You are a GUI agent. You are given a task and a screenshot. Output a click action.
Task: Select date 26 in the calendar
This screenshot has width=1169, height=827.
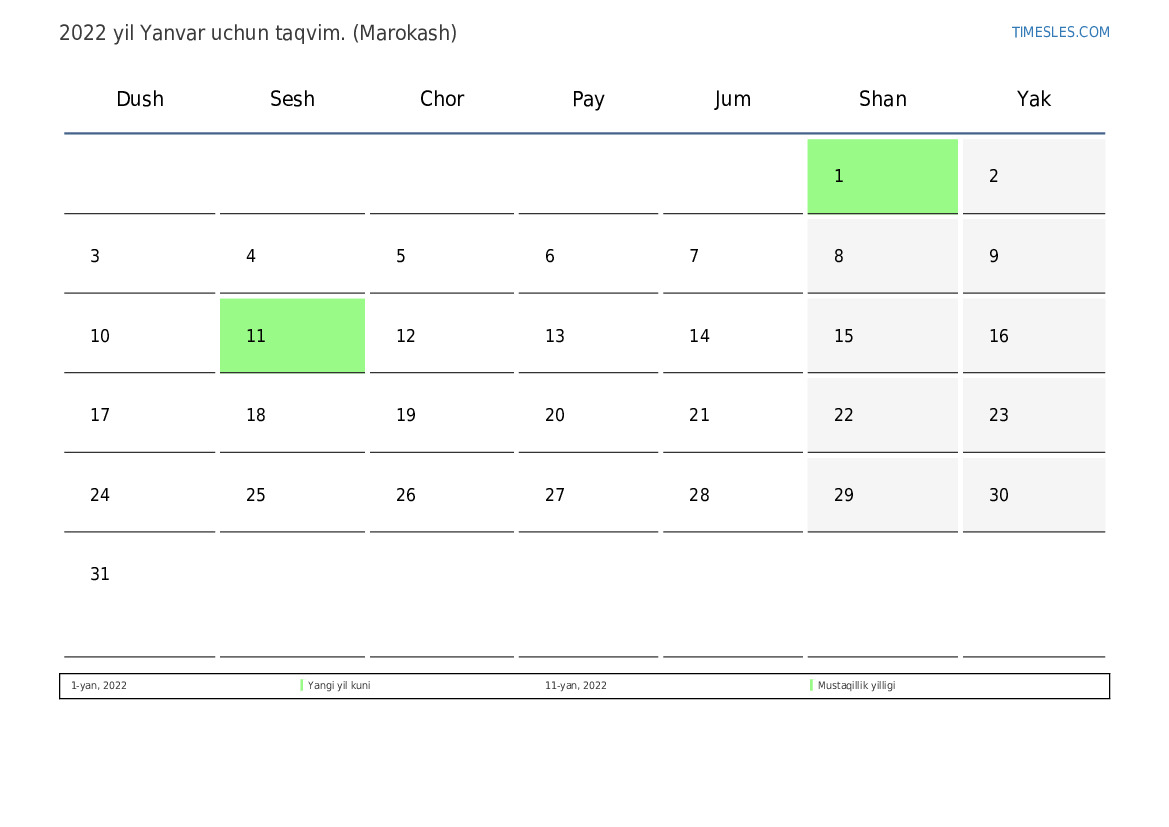click(441, 494)
